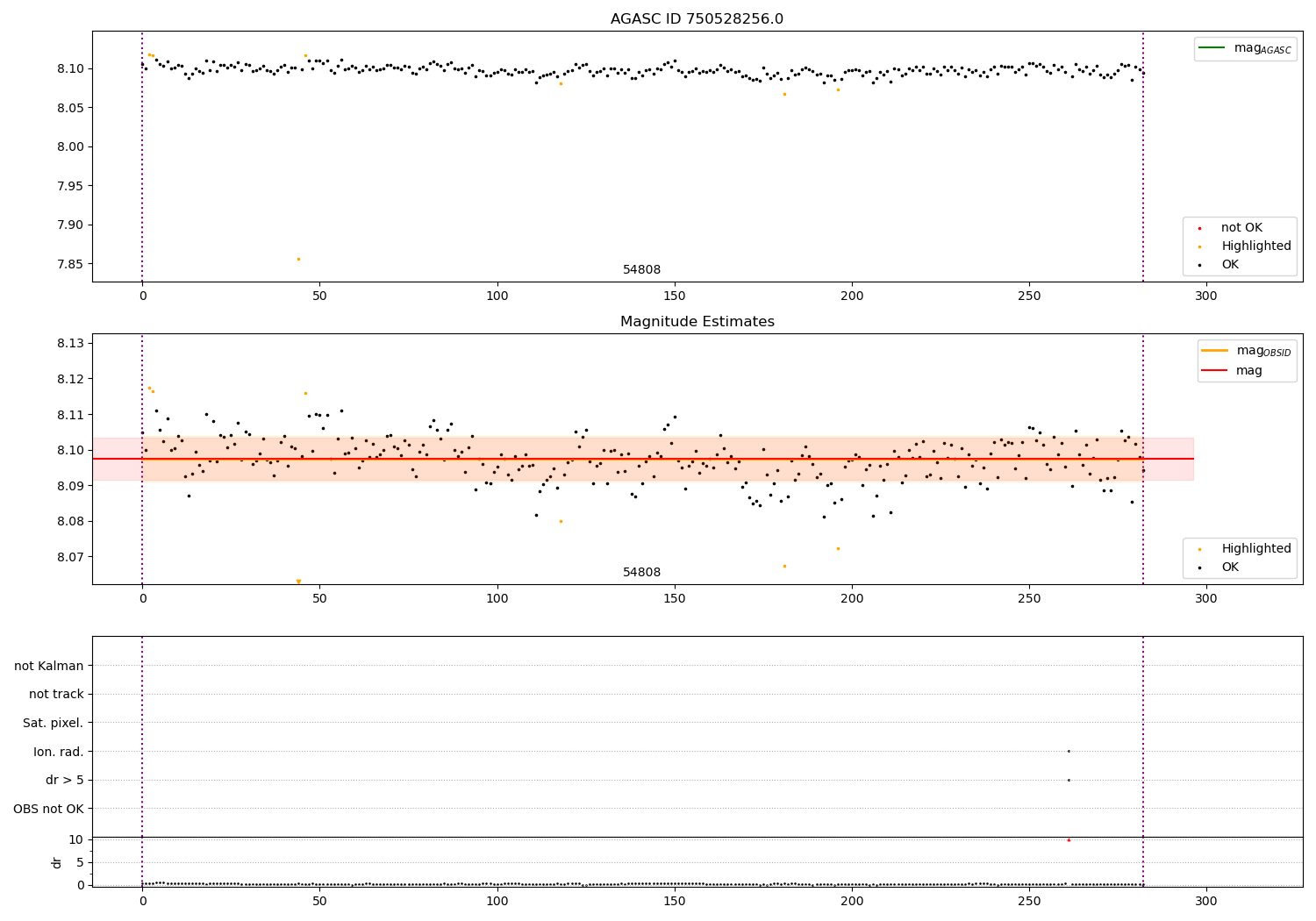Click the y-axis tick '8.05' in top plot
The width and height of the screenshot is (1316, 921).
(x=70, y=108)
